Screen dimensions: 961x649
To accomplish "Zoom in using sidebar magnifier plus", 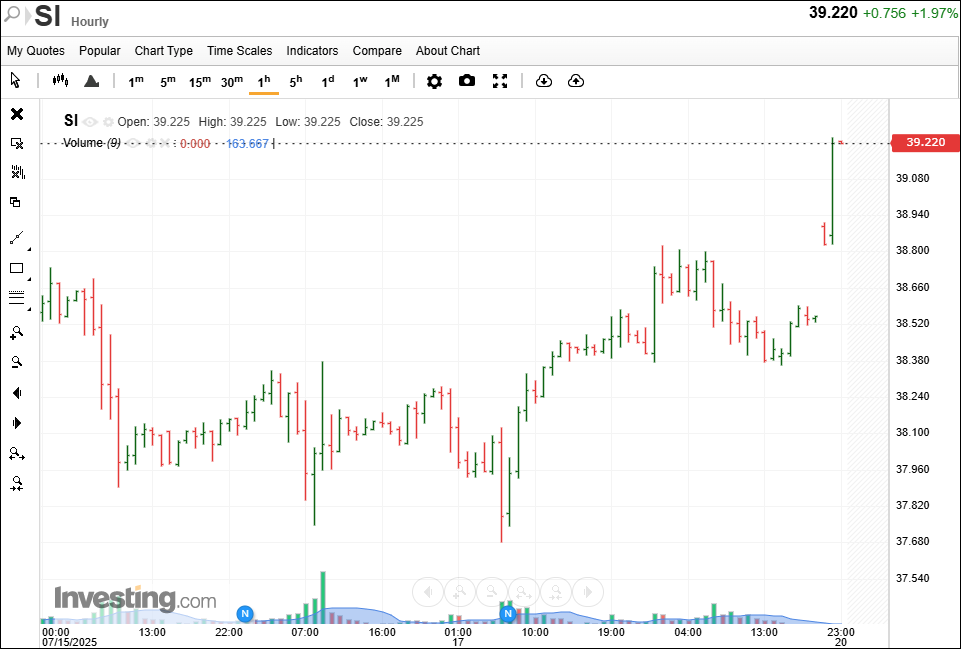I will coord(17,333).
